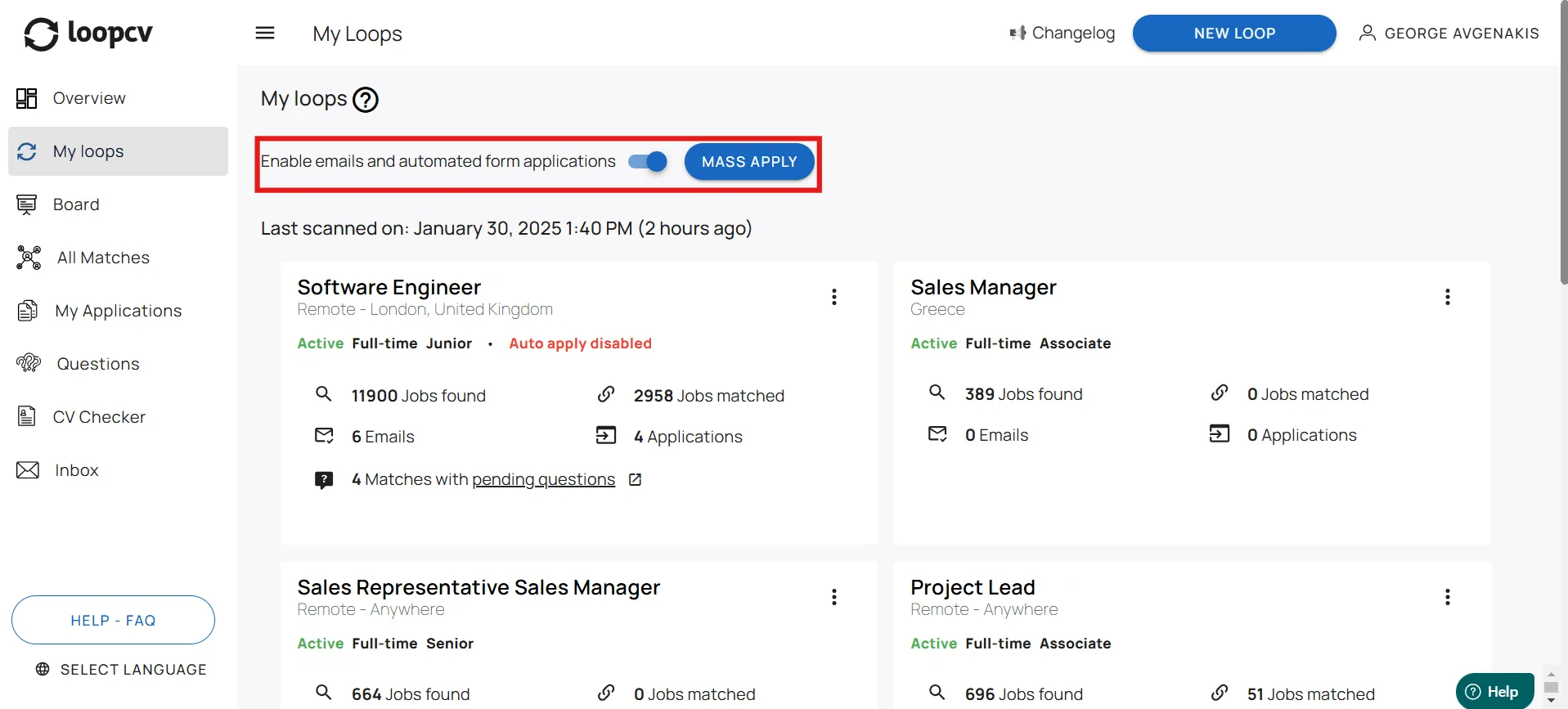Open the Software Engineer loop title
Screen dimensions: 1568x709
[389, 287]
